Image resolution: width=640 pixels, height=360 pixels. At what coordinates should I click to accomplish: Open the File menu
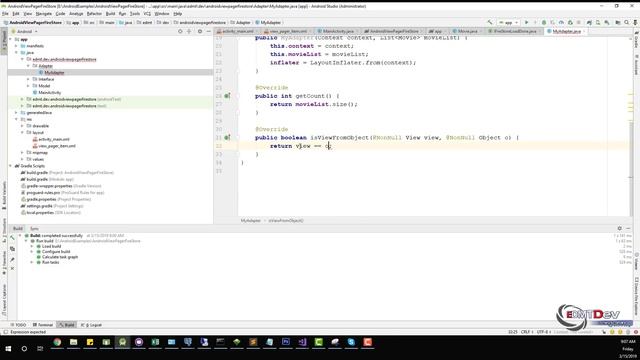coord(5,13)
